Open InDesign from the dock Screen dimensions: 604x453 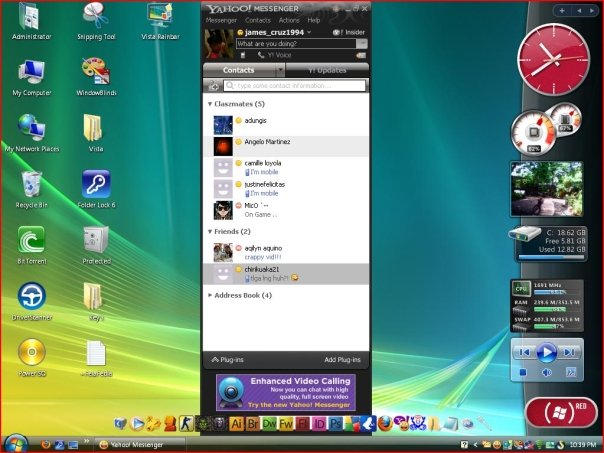(x=319, y=424)
